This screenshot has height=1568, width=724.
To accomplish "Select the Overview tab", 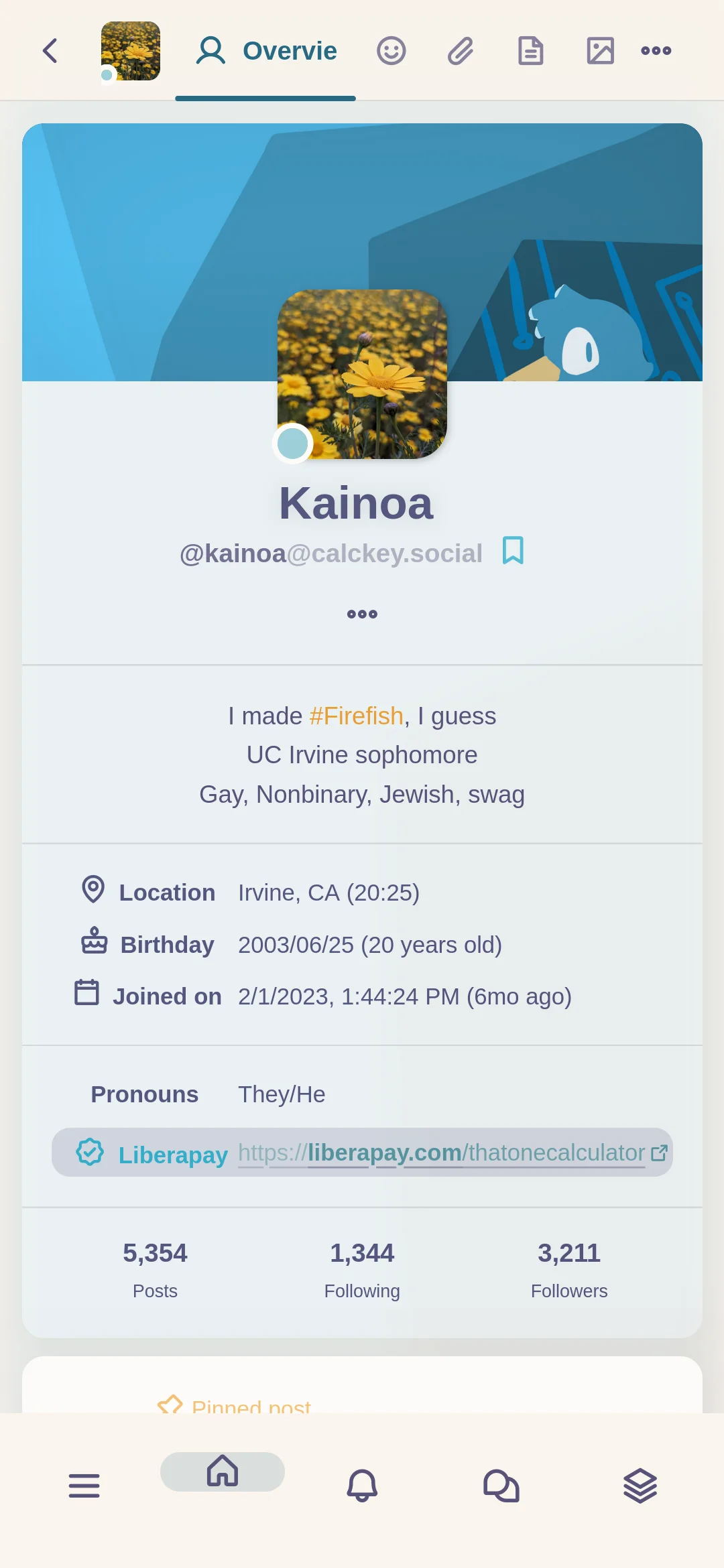I will tap(265, 51).
